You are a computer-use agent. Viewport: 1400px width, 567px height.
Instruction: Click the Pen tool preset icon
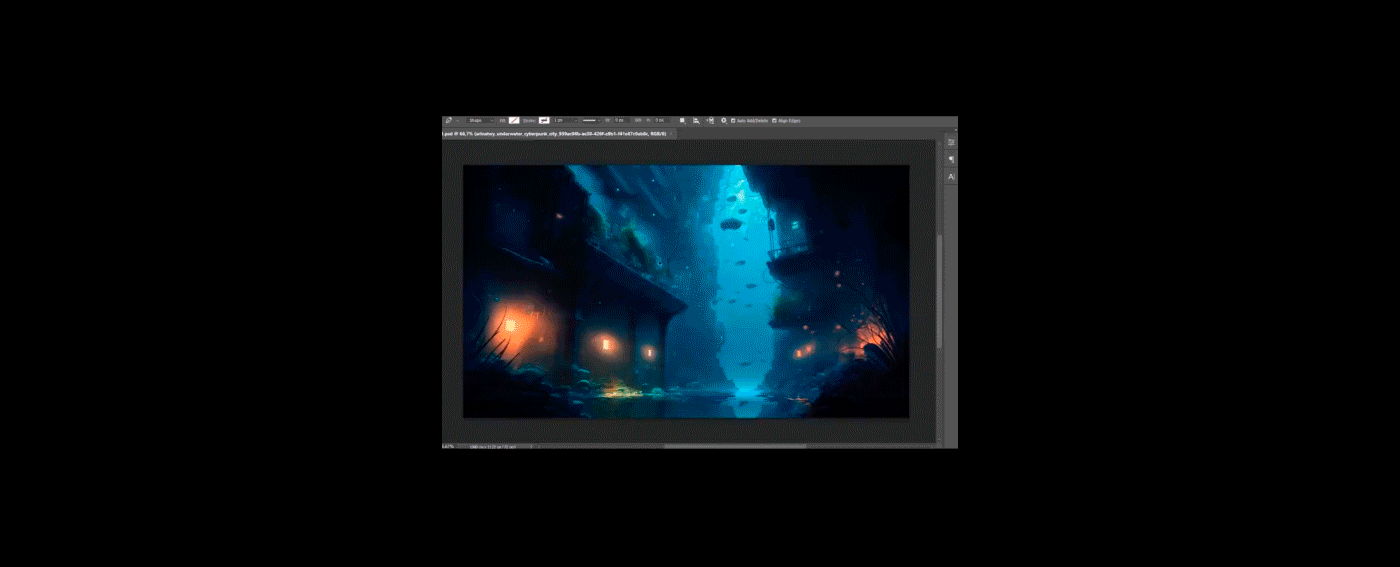click(x=449, y=120)
